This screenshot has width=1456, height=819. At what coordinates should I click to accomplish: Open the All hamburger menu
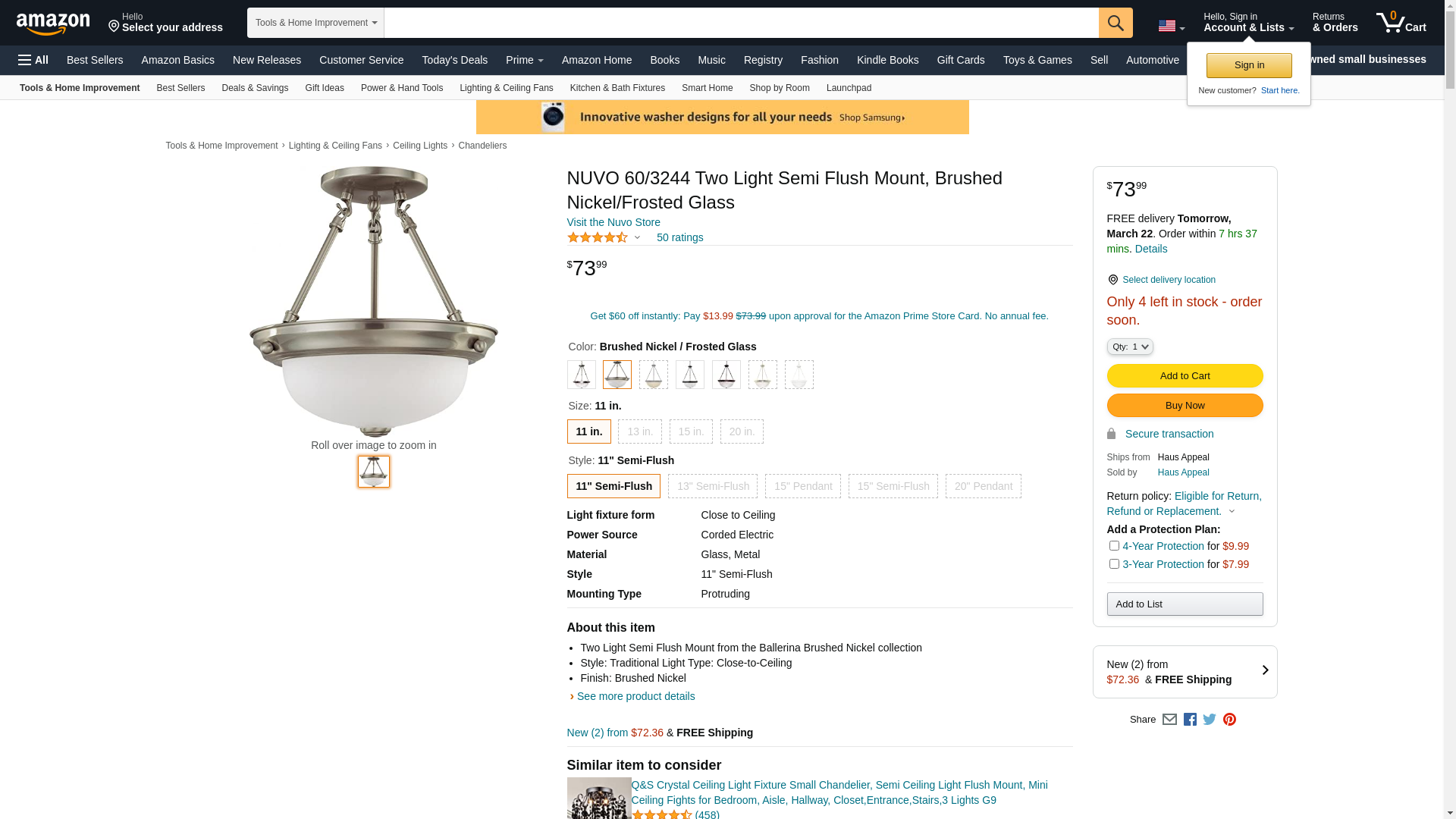[x=33, y=60]
